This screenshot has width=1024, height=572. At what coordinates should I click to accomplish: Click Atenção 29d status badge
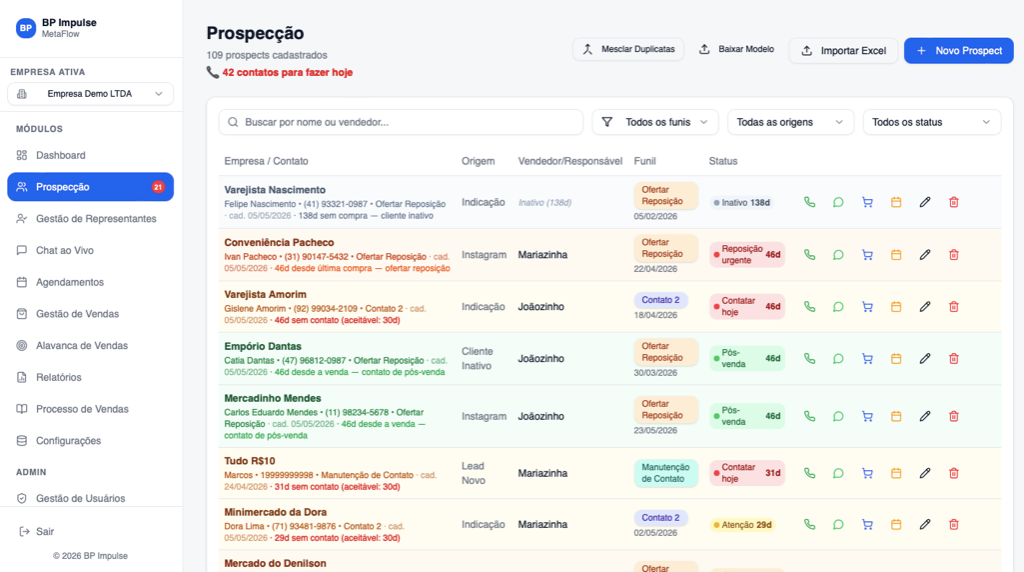(x=743, y=524)
